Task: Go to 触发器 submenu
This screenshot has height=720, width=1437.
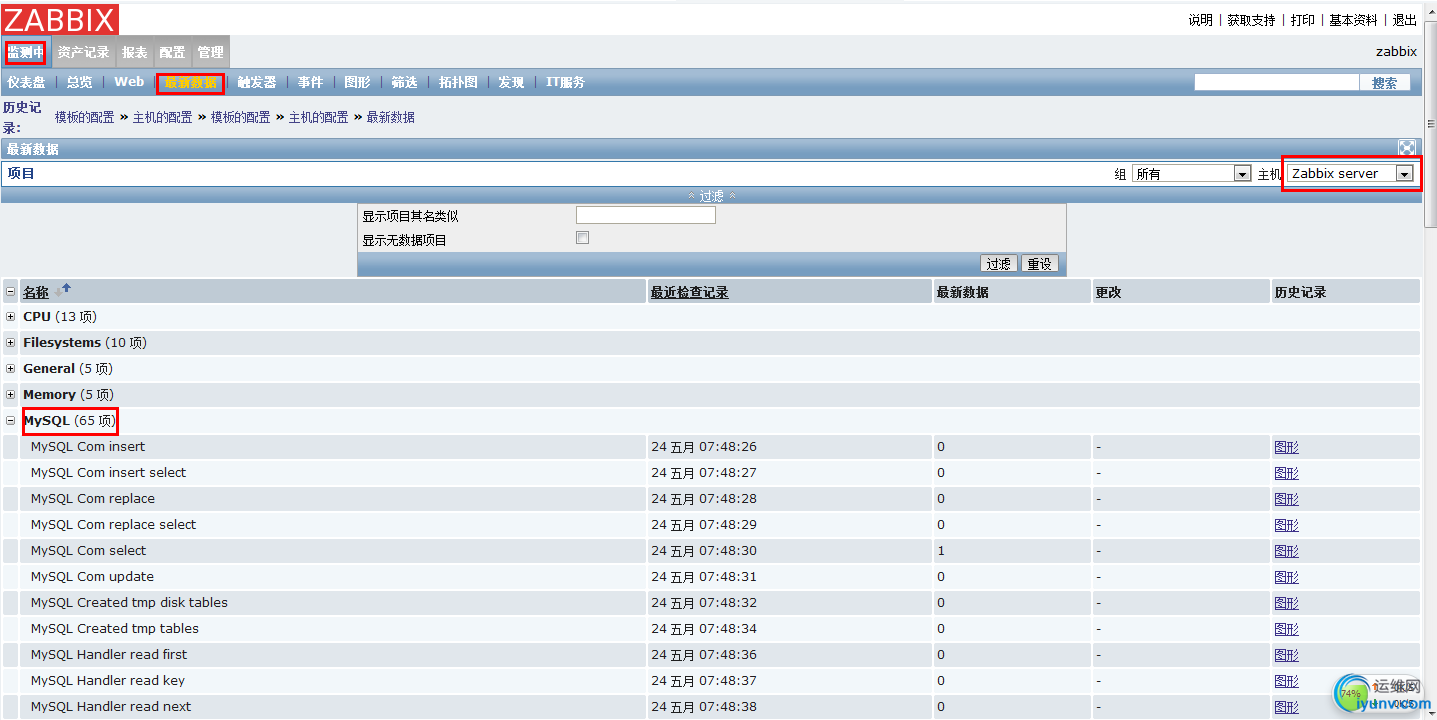Action: [x=257, y=82]
